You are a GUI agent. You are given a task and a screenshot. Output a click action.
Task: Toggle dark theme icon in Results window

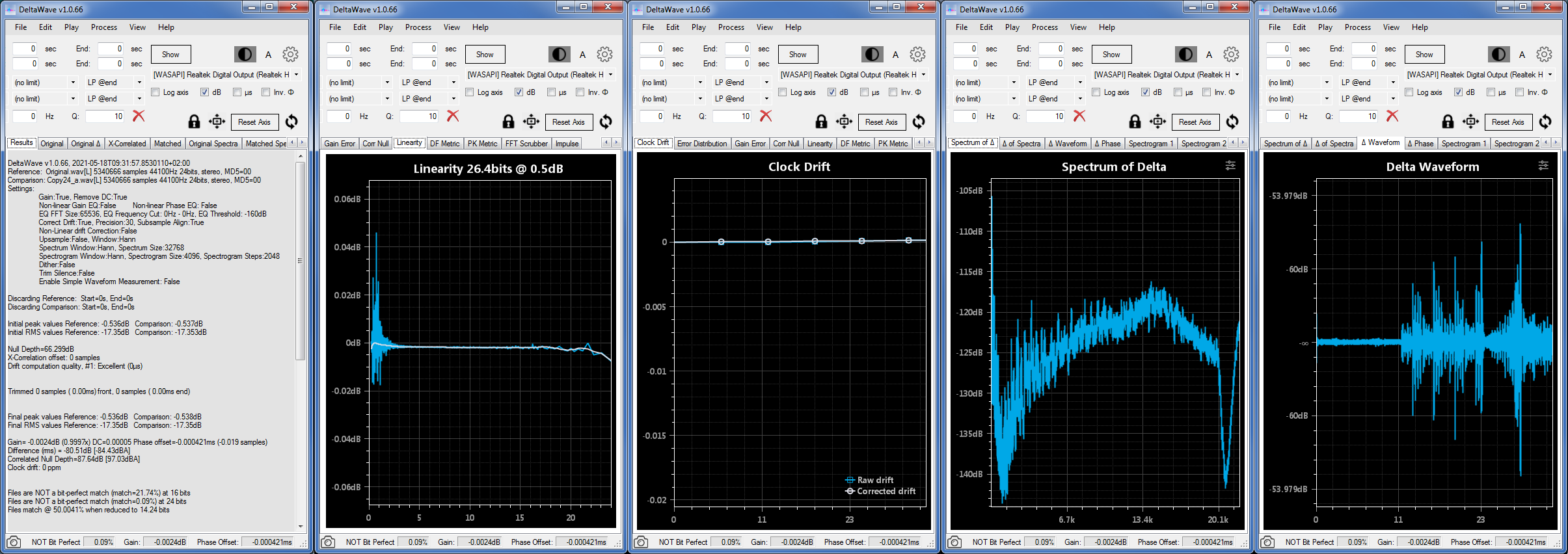pyautogui.click(x=245, y=54)
